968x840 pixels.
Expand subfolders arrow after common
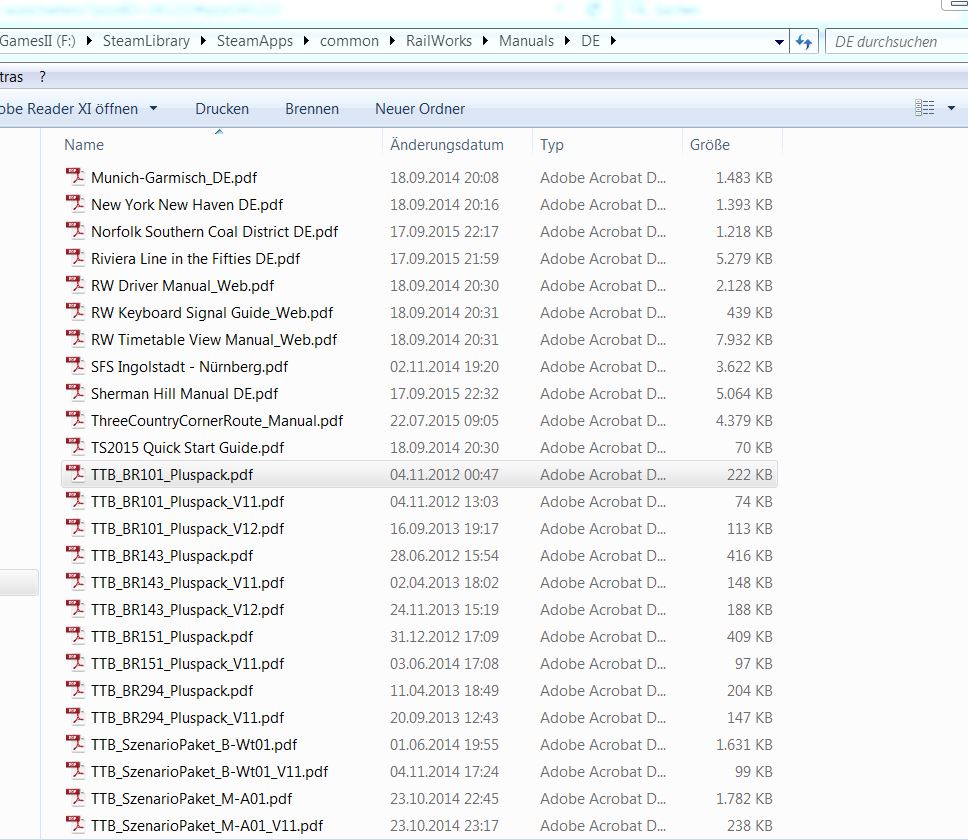[x=392, y=41]
